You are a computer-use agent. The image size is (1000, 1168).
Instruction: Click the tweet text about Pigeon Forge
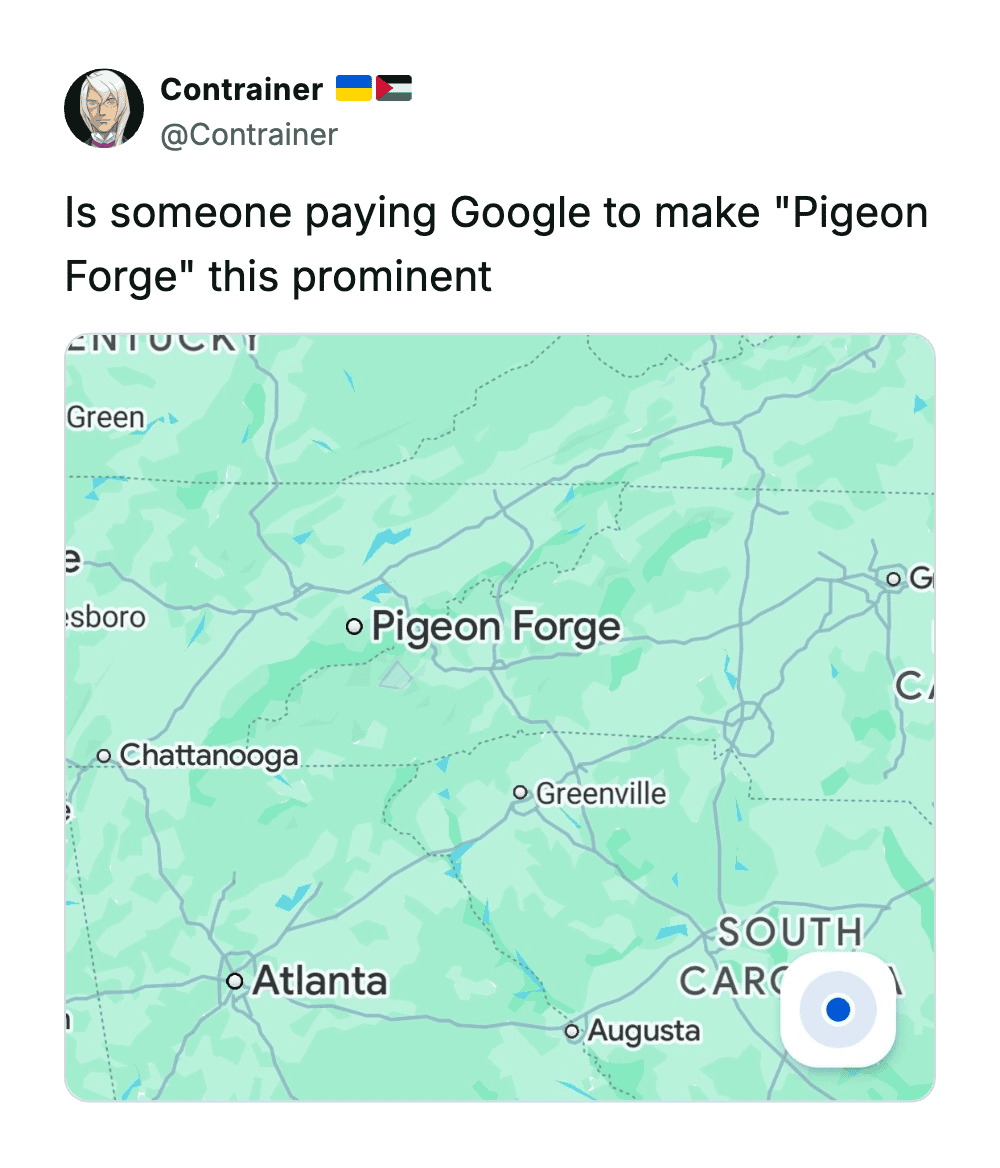pos(496,244)
